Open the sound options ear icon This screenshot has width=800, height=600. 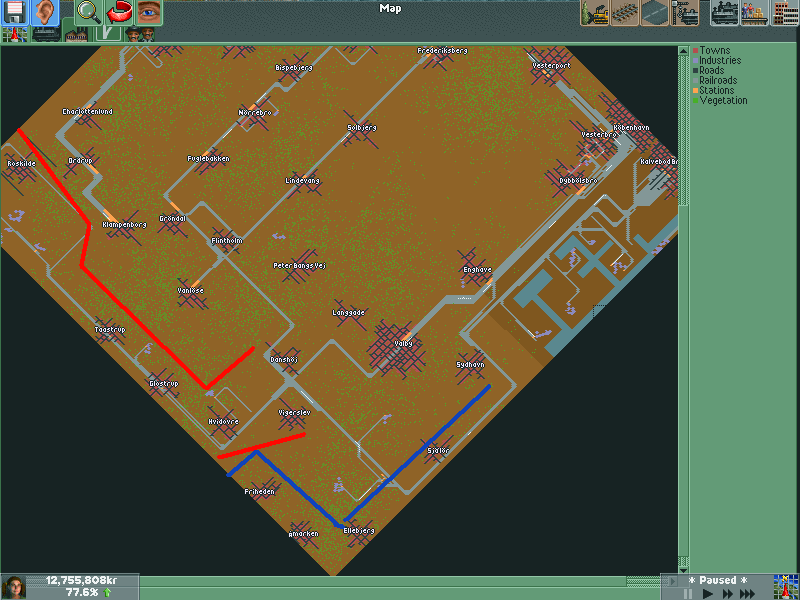pyautogui.click(x=45, y=12)
